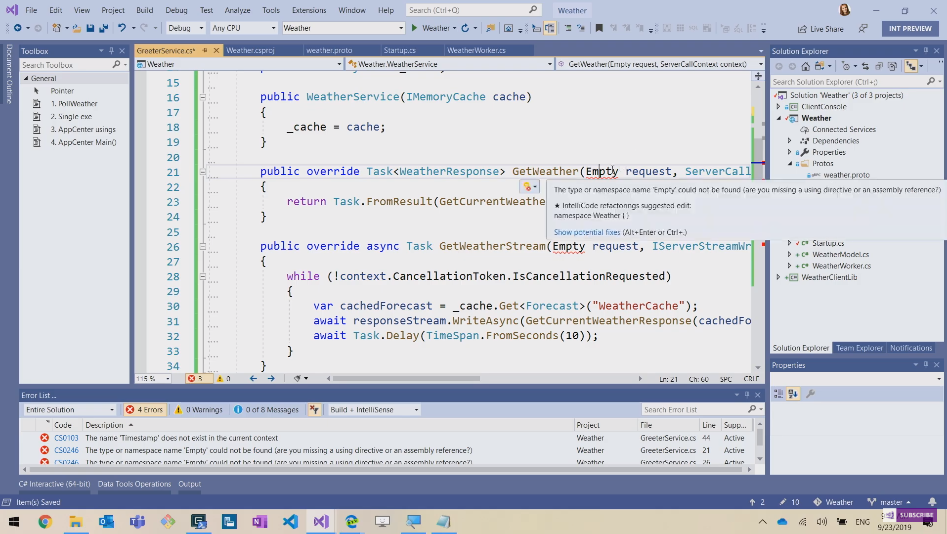This screenshot has height=534, width=947.
Task: Switch to the Startup.cs tab
Action: (399, 50)
